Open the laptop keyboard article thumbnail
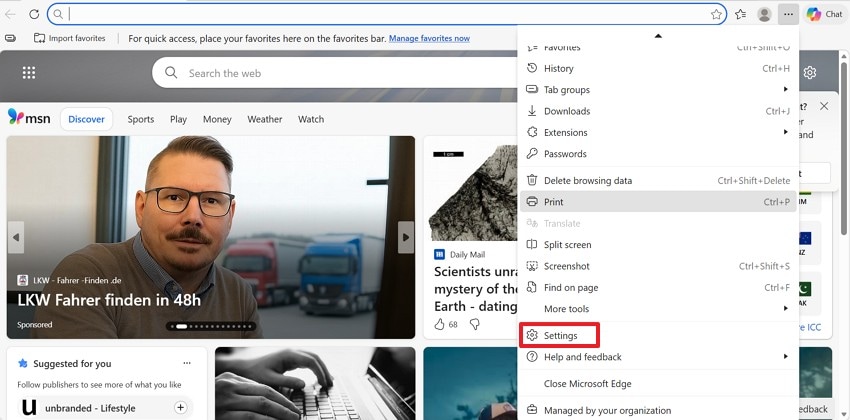 [x=315, y=384]
